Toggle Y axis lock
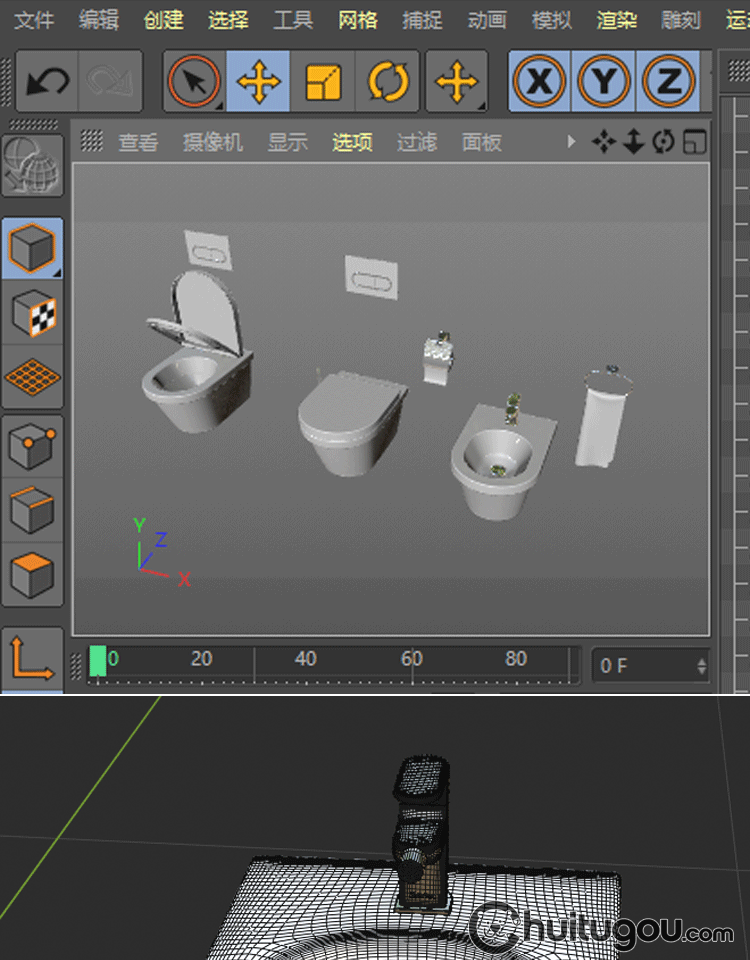Image resolution: width=750 pixels, height=960 pixels. click(604, 82)
